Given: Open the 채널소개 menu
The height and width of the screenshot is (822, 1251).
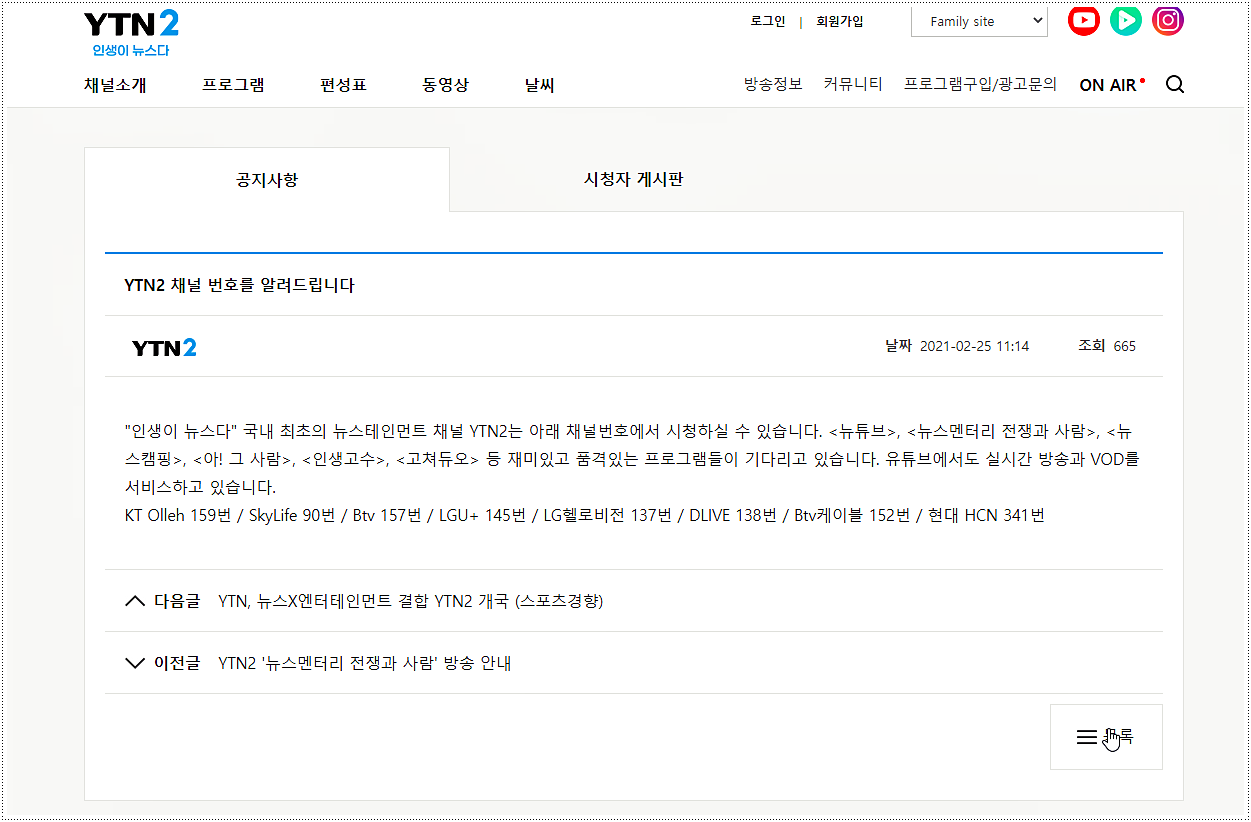Looking at the screenshot, I should point(115,85).
